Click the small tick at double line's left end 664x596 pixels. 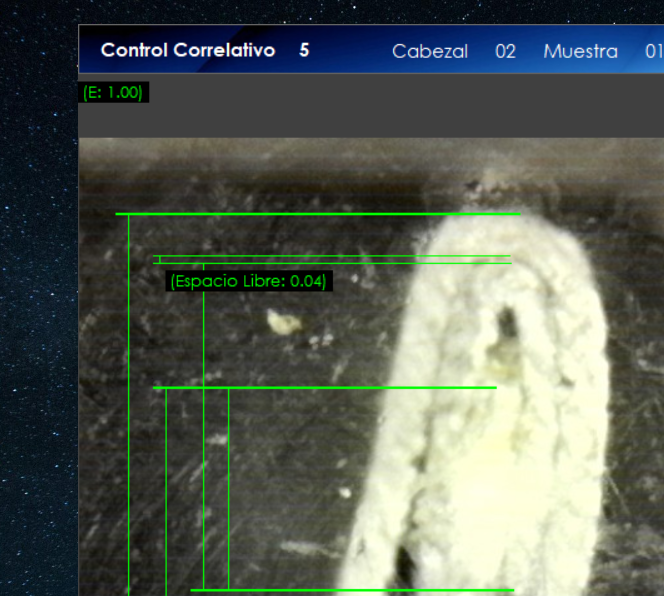(160, 260)
